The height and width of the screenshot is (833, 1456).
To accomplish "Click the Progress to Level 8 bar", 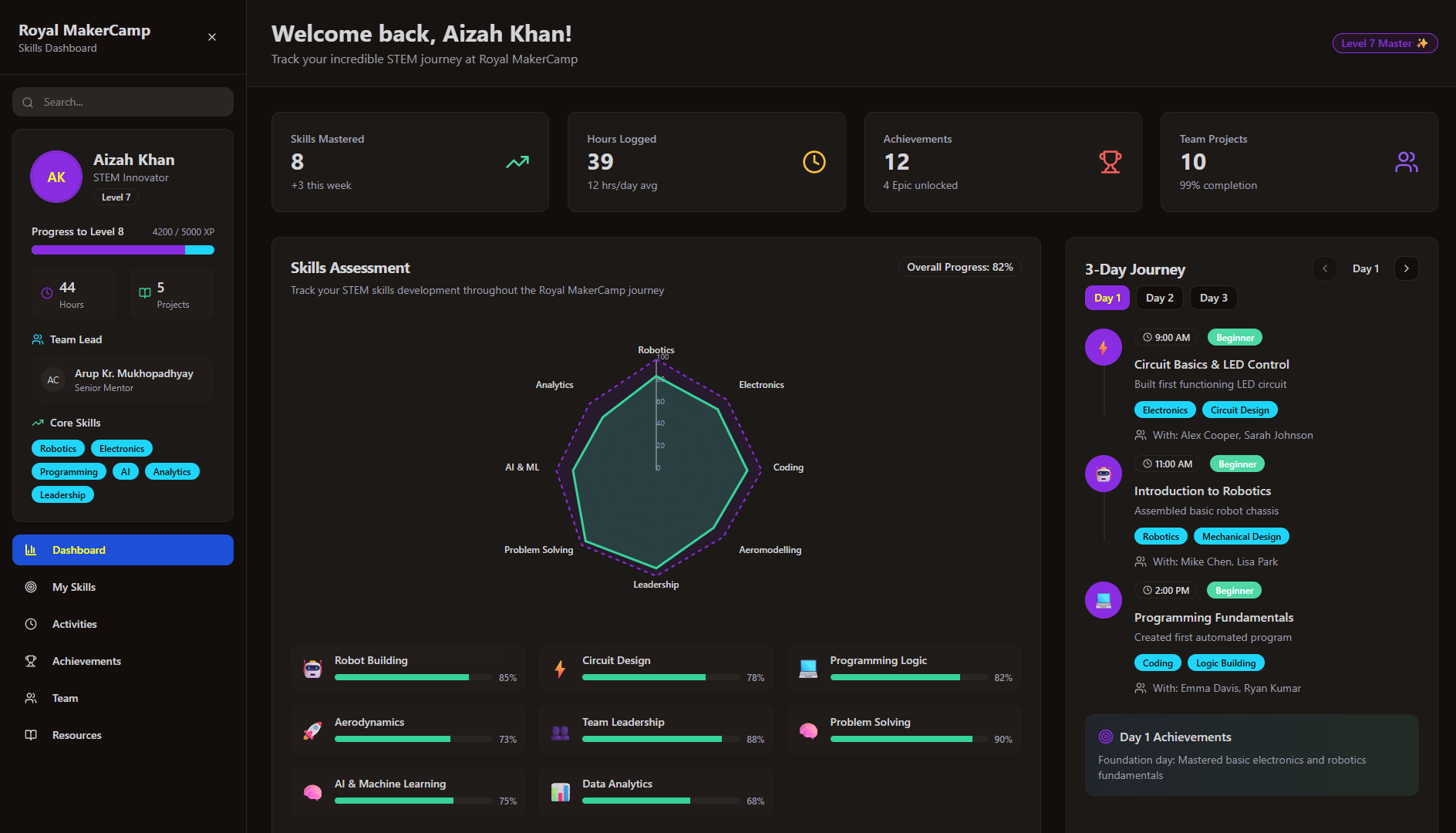I will 122,249.
